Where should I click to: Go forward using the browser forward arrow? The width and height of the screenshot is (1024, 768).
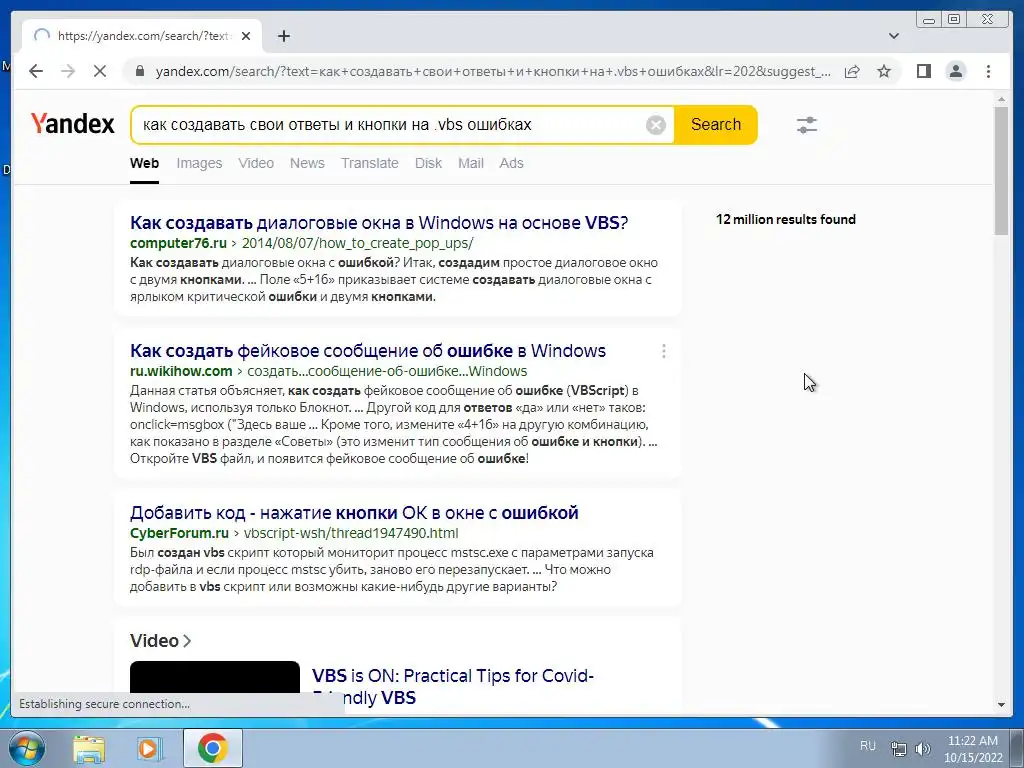coord(68,71)
